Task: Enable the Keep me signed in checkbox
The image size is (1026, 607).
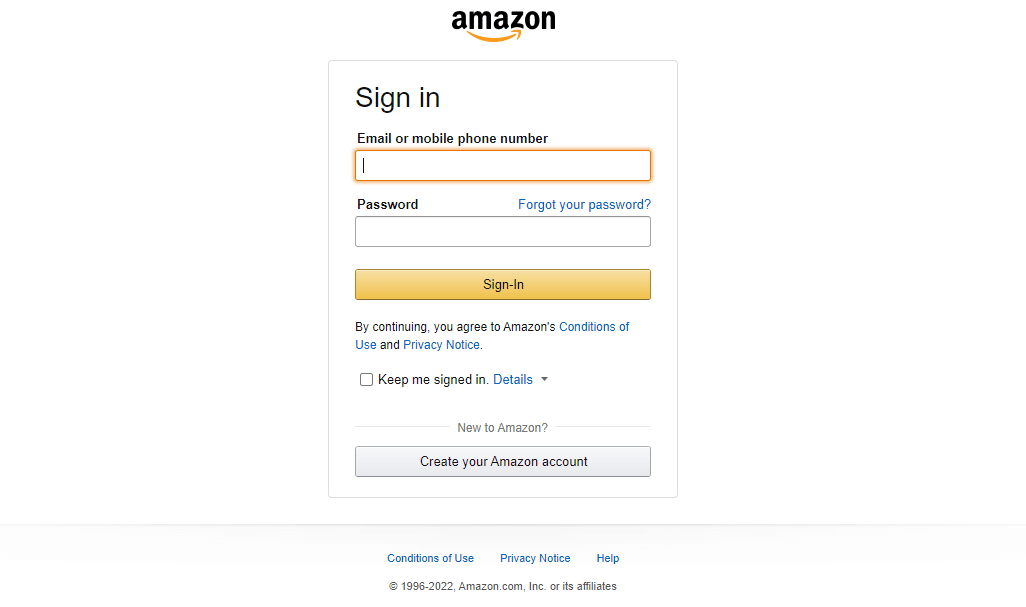Action: tap(366, 379)
